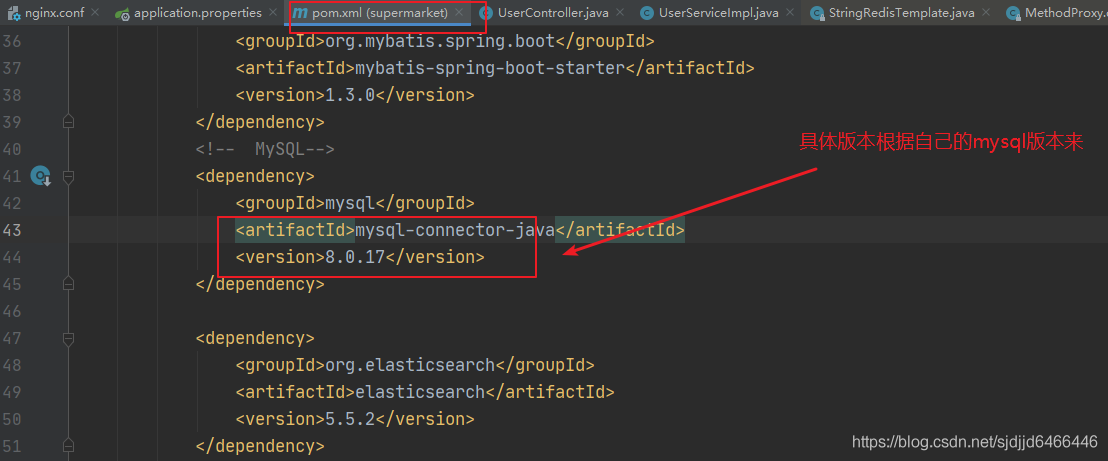
Task: Click the class icon on StringRedisTemplate.java tab
Action: click(816, 13)
